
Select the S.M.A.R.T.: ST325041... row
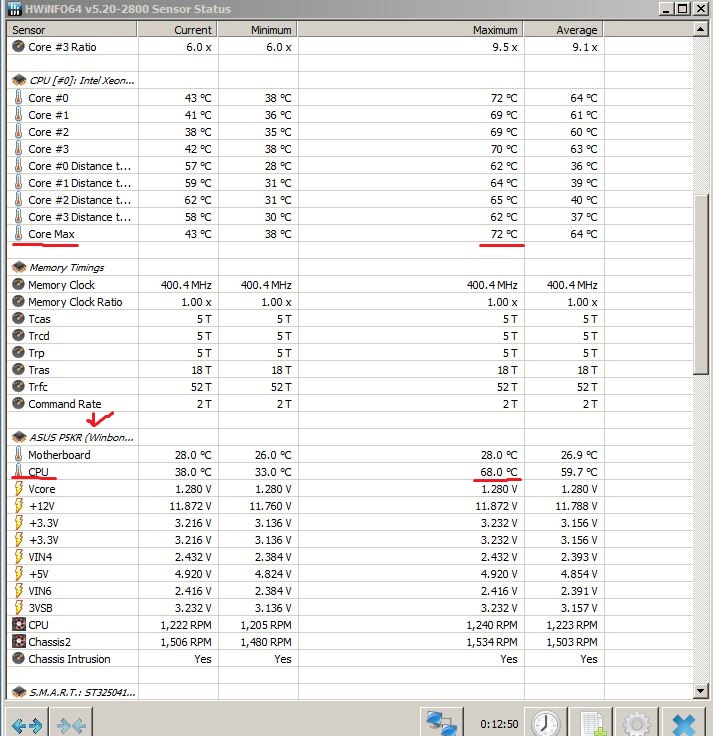coord(350,692)
